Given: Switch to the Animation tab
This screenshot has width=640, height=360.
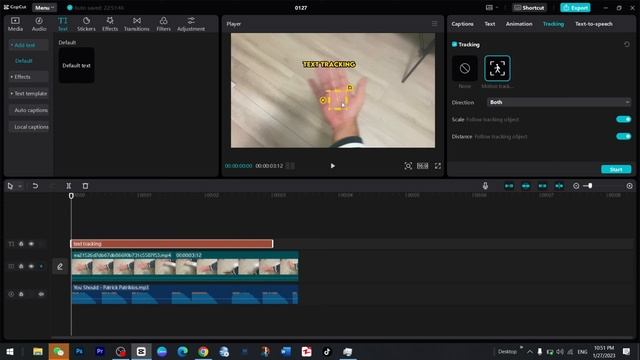Looking at the screenshot, I should (519, 24).
